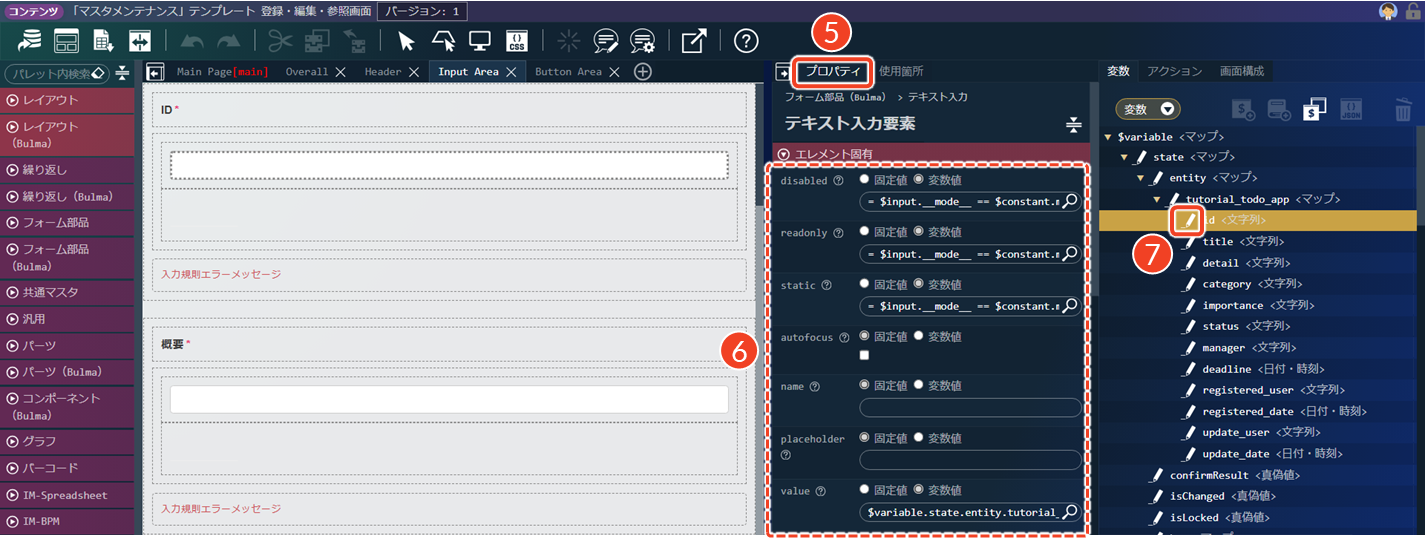
Task: Click the magnifier icon in value field
Action: [x=1069, y=513]
